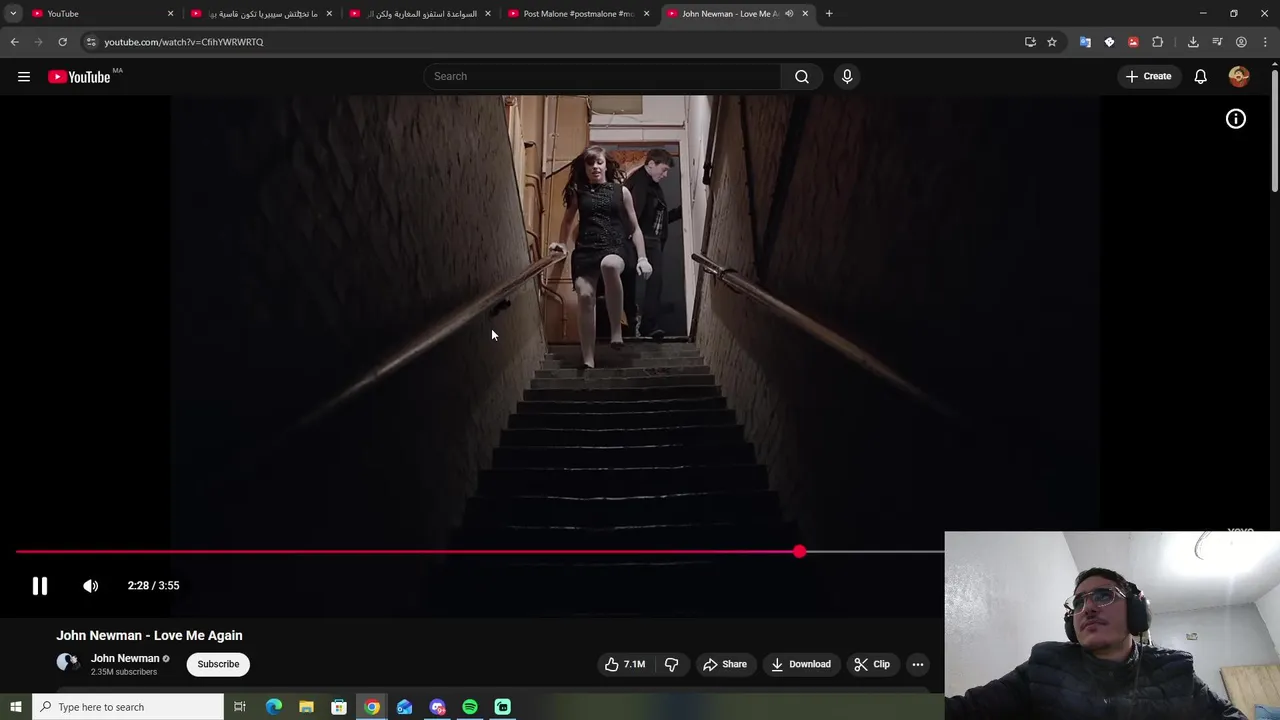Open Chrome downloads
The width and height of the screenshot is (1280, 720).
1193,42
